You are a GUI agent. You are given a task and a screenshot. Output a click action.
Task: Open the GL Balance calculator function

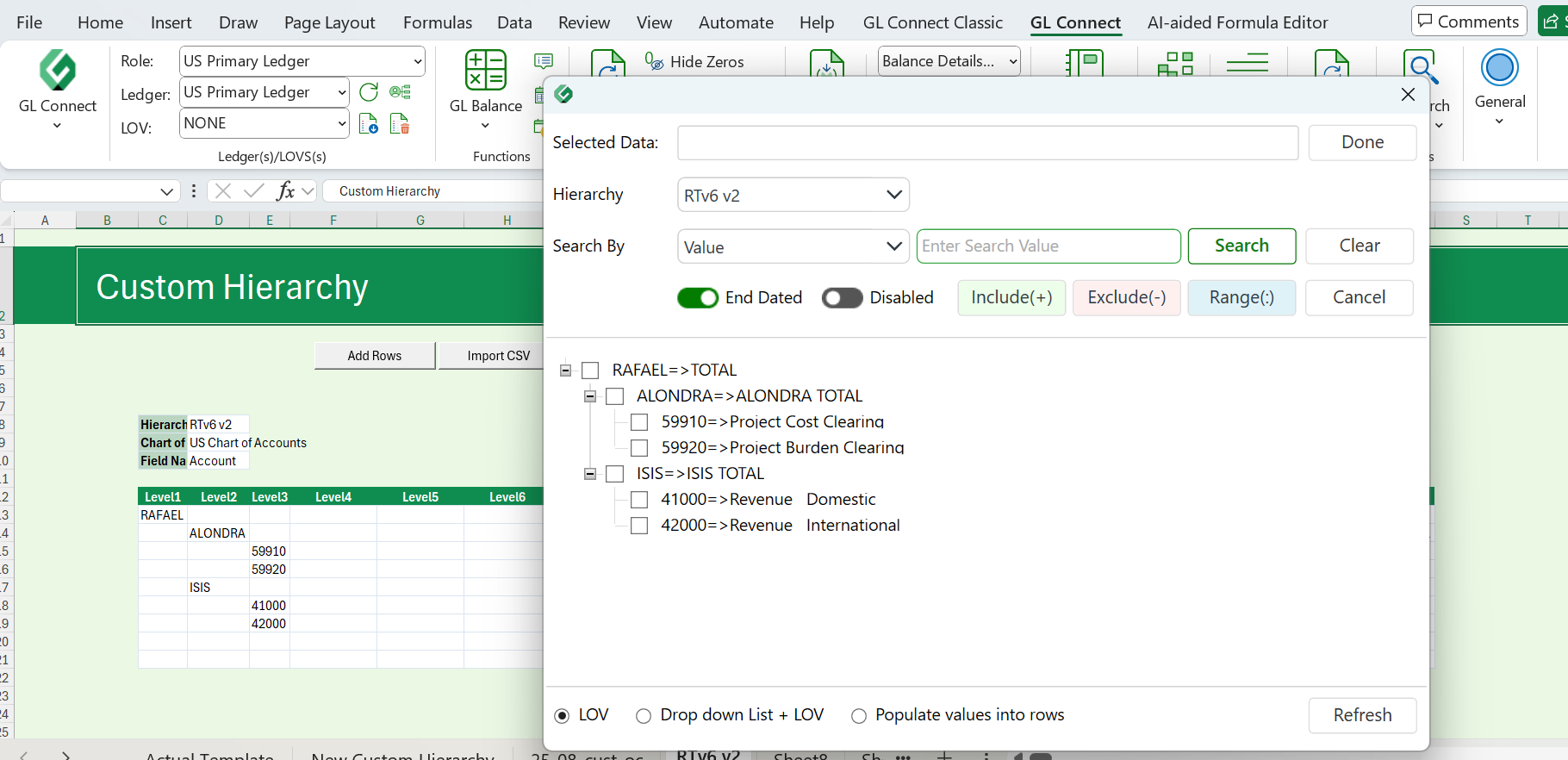pos(485,71)
